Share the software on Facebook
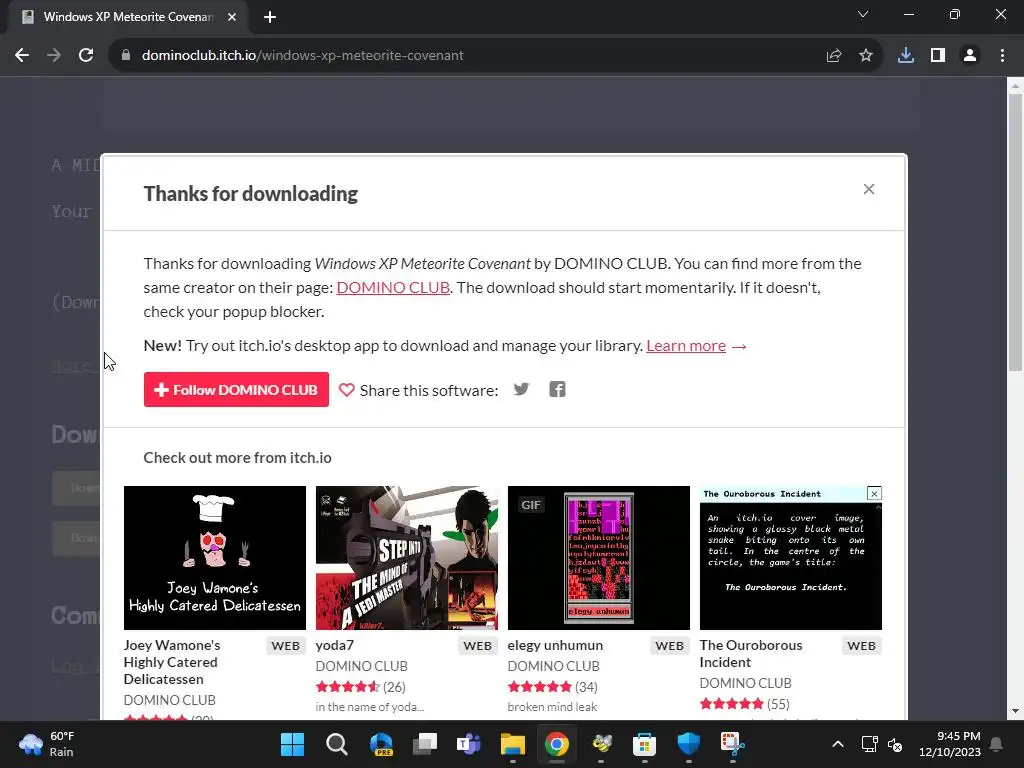Screen dimensions: 1024x768 point(557,389)
